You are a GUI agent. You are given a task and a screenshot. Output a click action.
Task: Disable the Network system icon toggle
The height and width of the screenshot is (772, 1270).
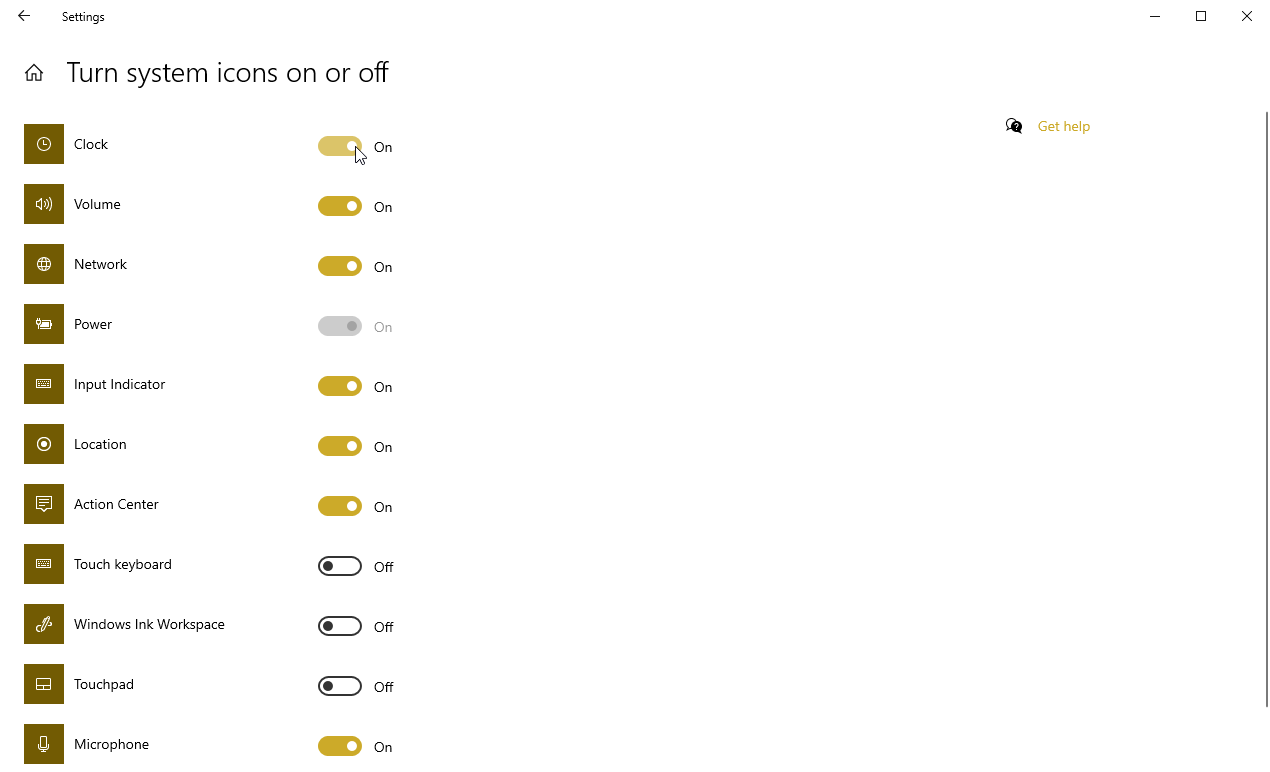pyautogui.click(x=340, y=266)
